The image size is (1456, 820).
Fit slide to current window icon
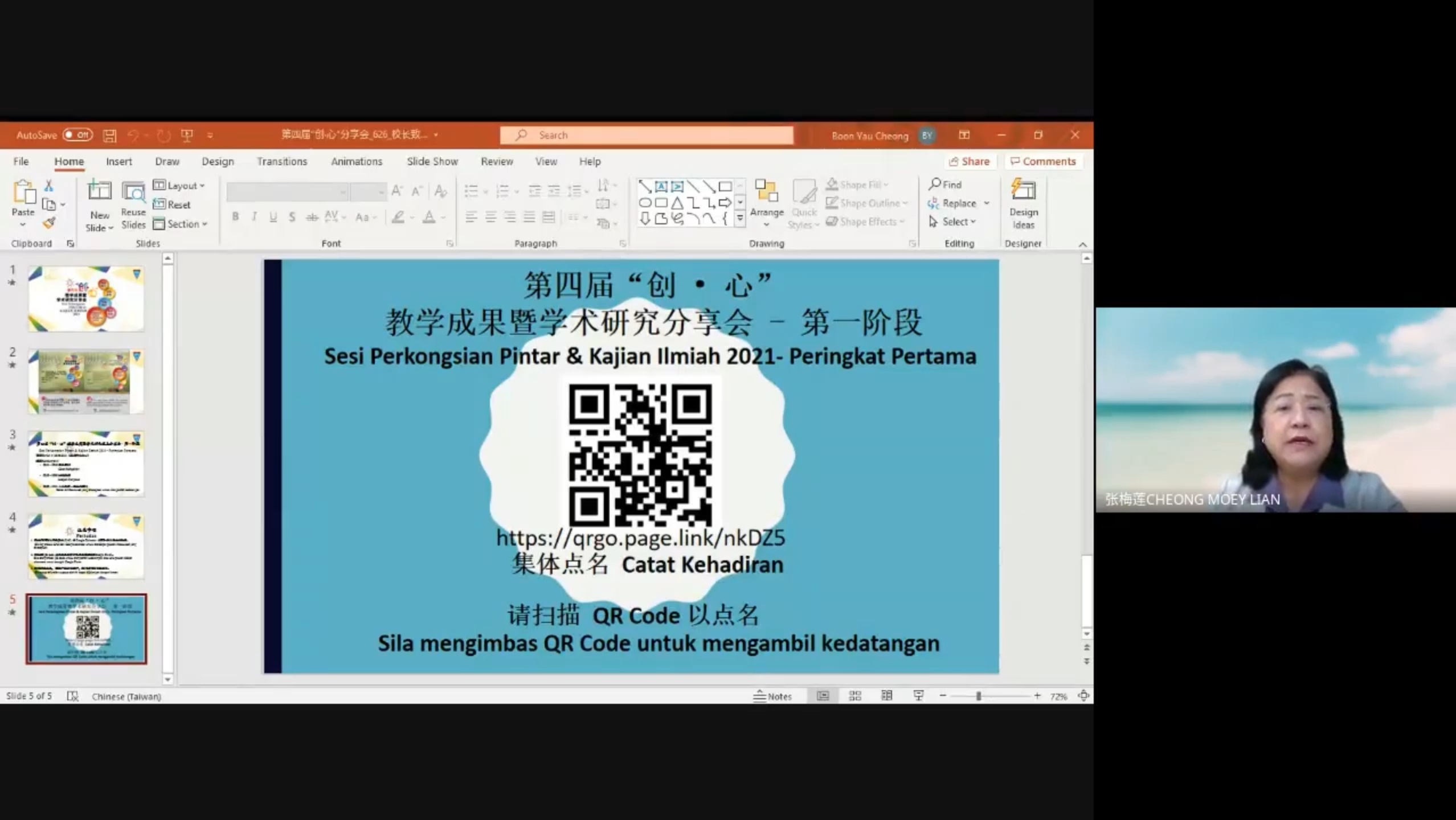(1083, 696)
